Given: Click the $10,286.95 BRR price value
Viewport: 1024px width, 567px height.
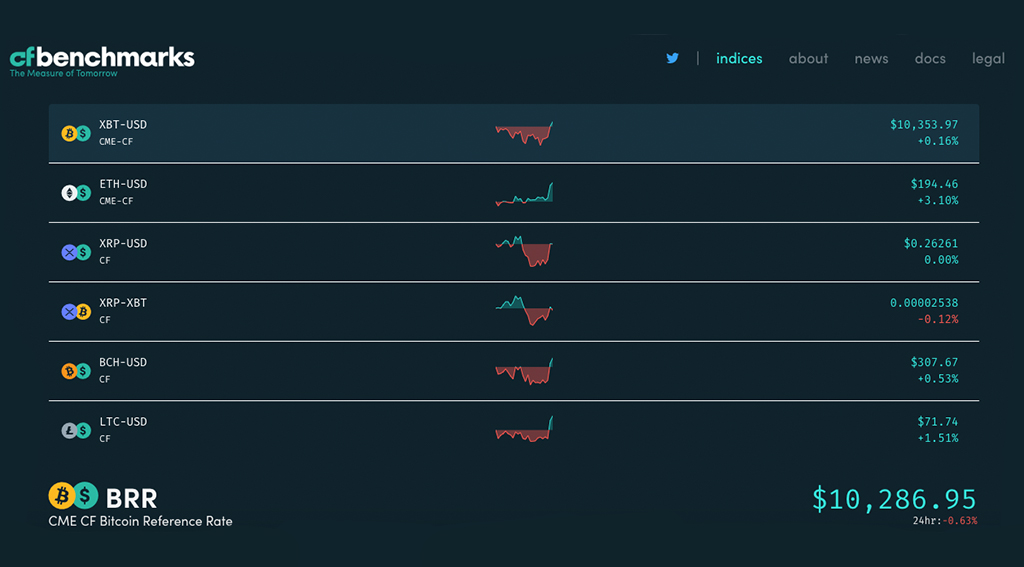Looking at the screenshot, I should [894, 499].
